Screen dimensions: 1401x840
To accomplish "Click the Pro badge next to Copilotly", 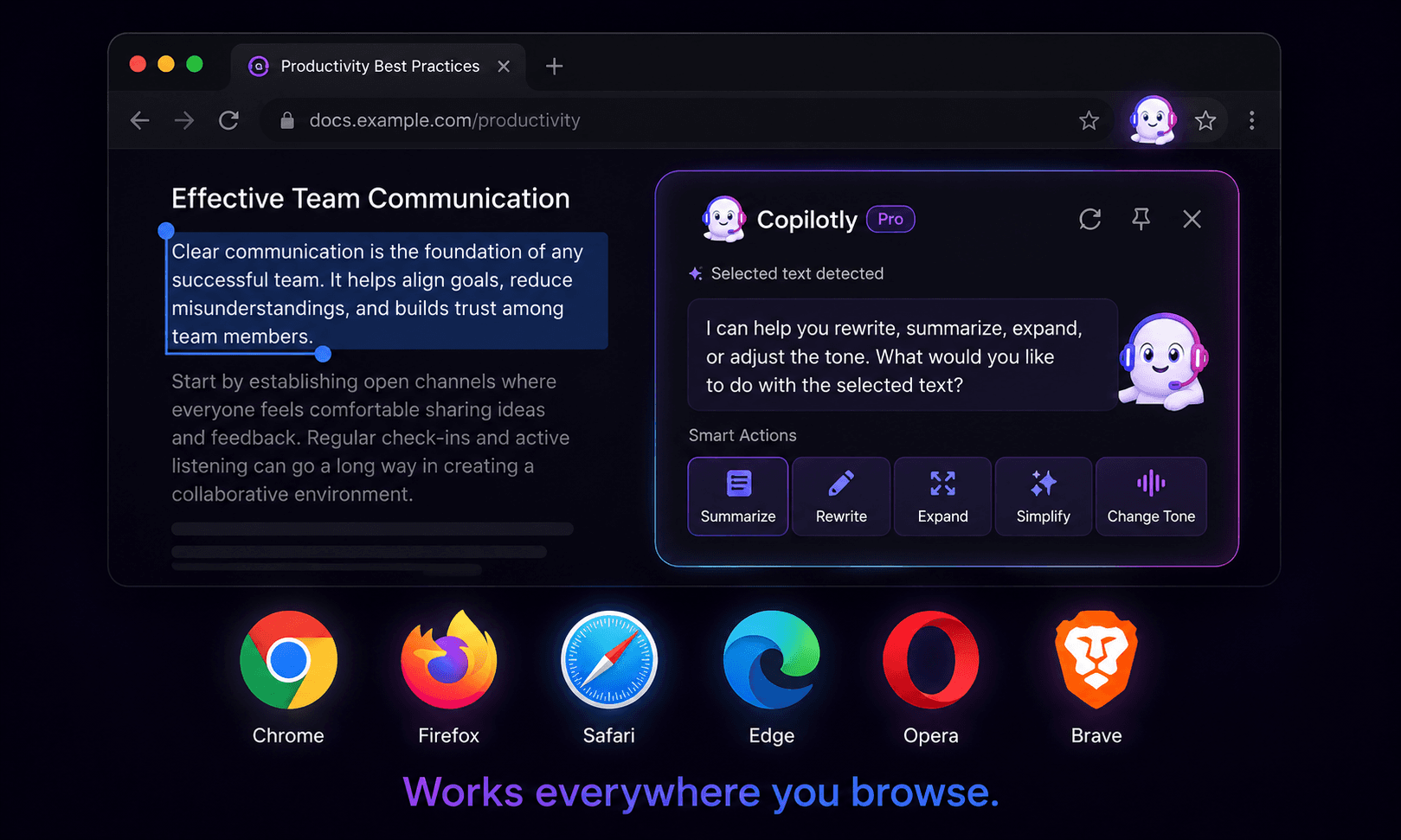I will [890, 219].
